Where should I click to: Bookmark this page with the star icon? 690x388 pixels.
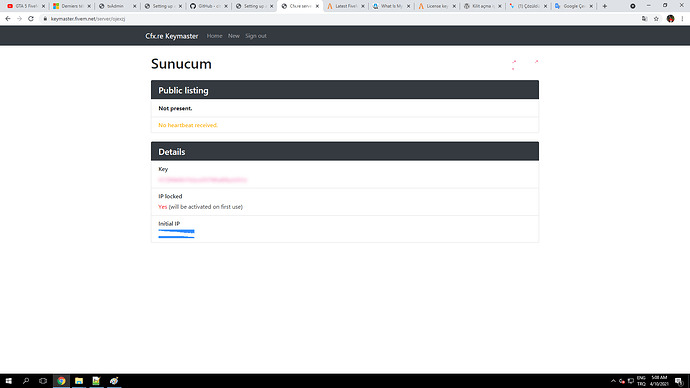tap(656, 19)
